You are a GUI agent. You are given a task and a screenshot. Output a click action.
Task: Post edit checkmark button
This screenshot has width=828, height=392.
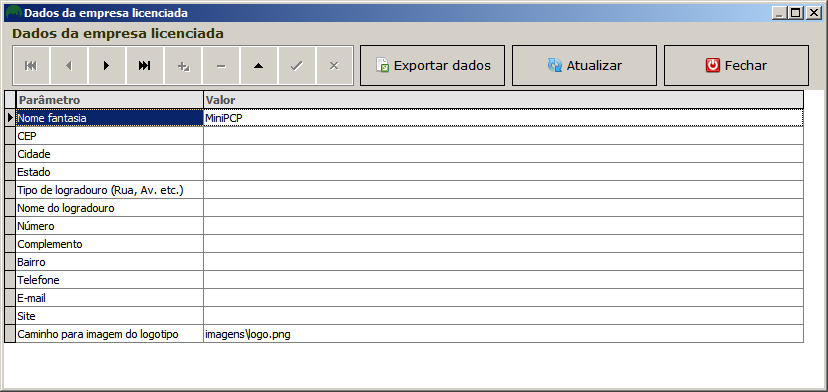(297, 66)
